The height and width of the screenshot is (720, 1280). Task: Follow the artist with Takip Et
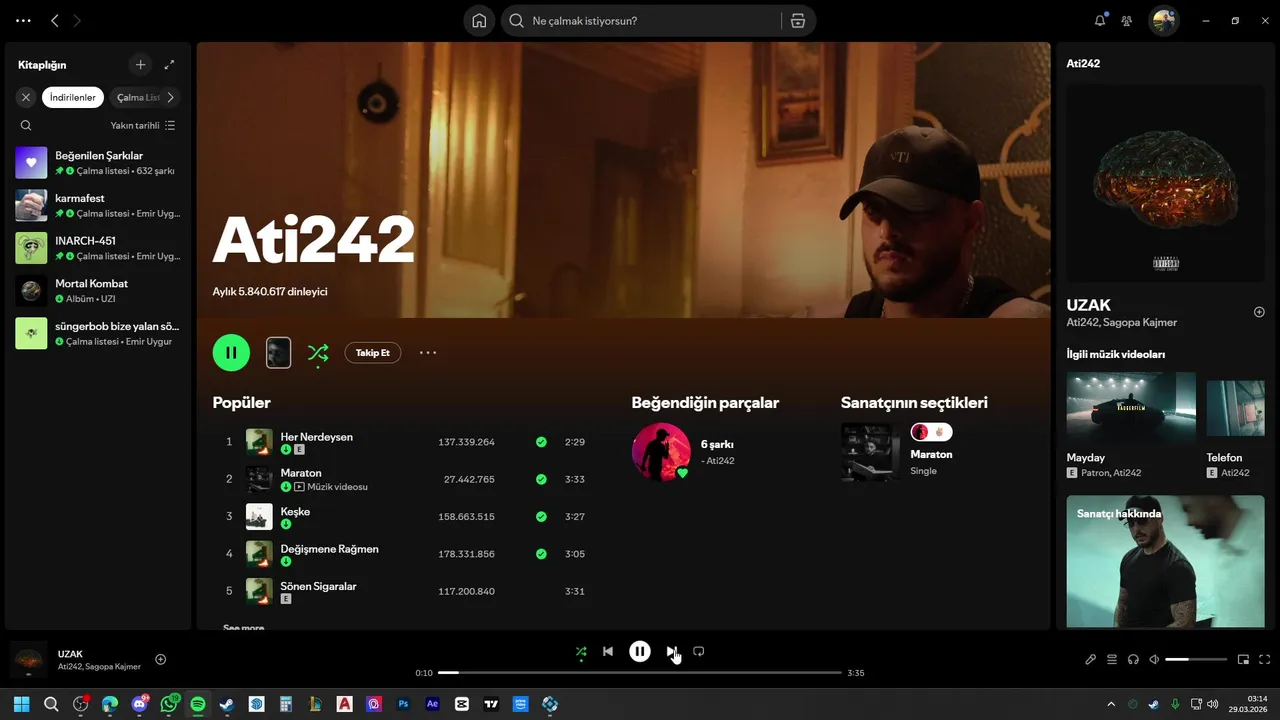[373, 352]
